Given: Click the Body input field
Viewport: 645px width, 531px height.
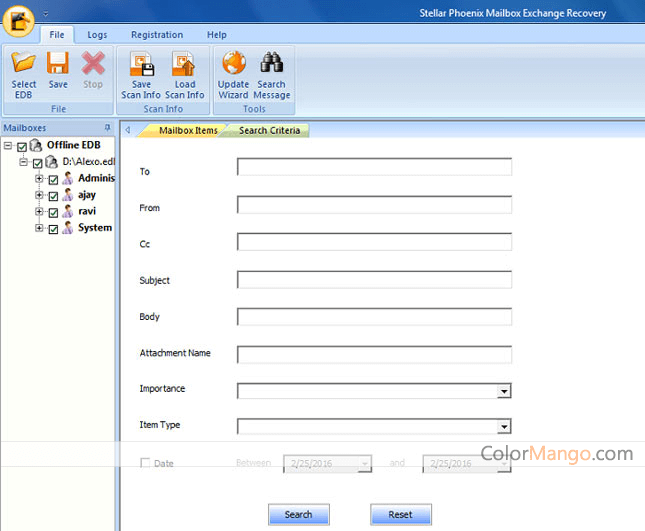Looking at the screenshot, I should [374, 317].
